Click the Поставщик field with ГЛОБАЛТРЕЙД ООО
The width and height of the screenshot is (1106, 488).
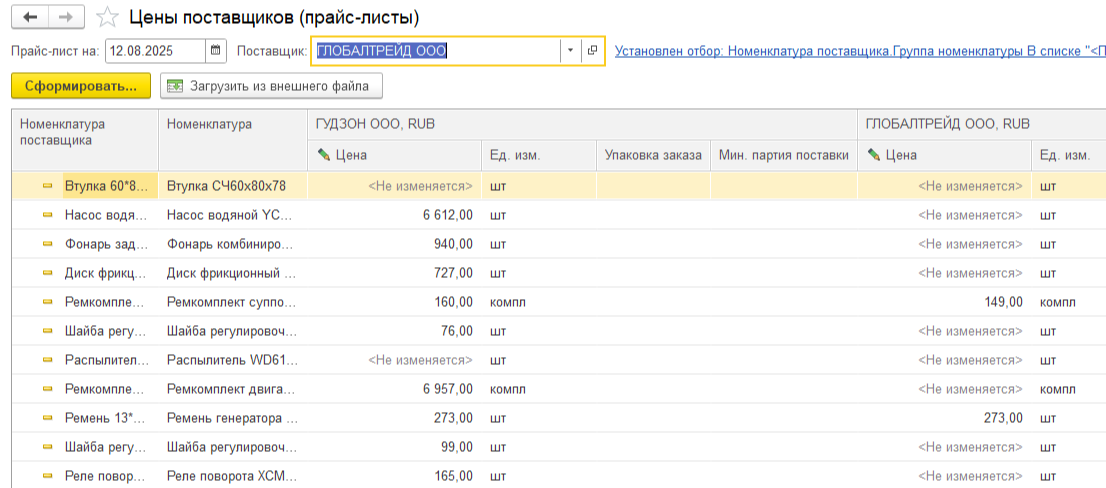[436, 51]
